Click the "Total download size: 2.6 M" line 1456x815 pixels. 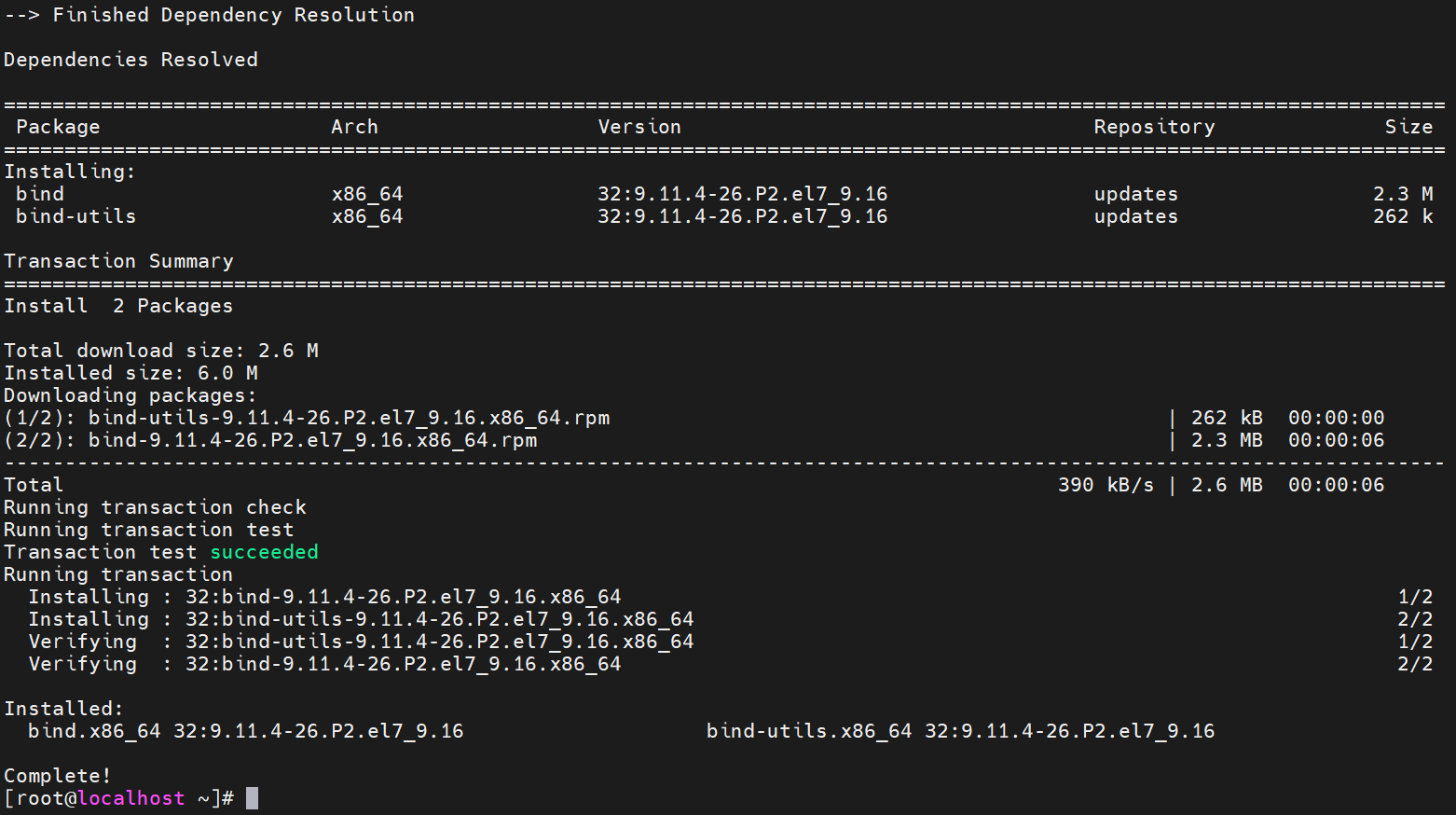(x=161, y=351)
